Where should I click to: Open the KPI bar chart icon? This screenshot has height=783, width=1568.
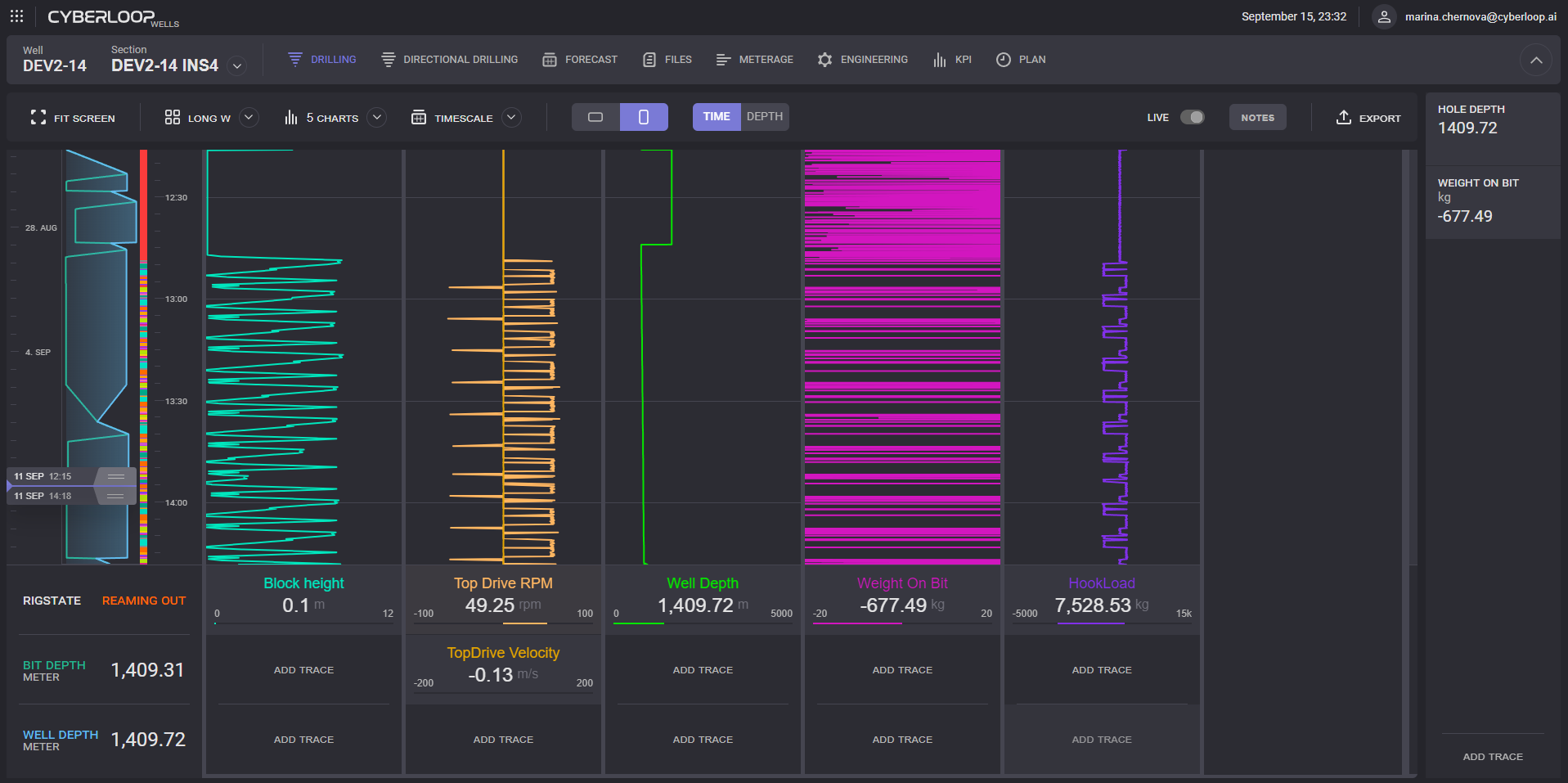pyautogui.click(x=940, y=60)
